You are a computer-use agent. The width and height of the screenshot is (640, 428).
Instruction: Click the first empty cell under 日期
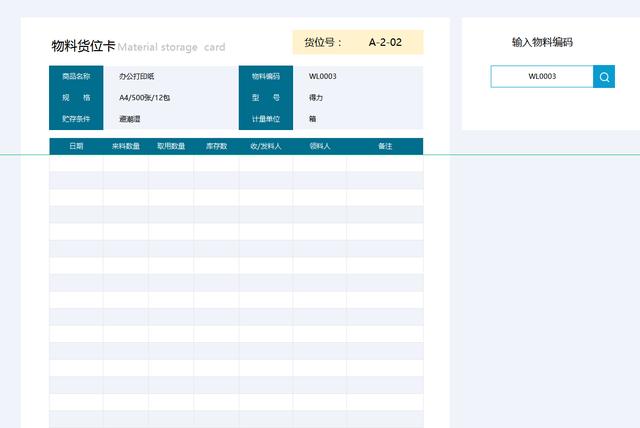pyautogui.click(x=76, y=163)
